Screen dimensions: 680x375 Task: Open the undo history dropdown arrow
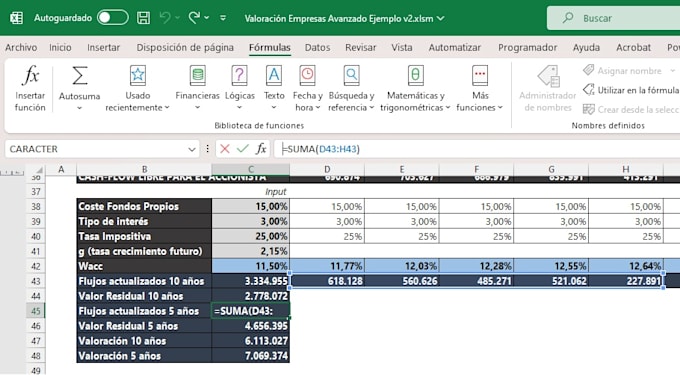[177, 18]
